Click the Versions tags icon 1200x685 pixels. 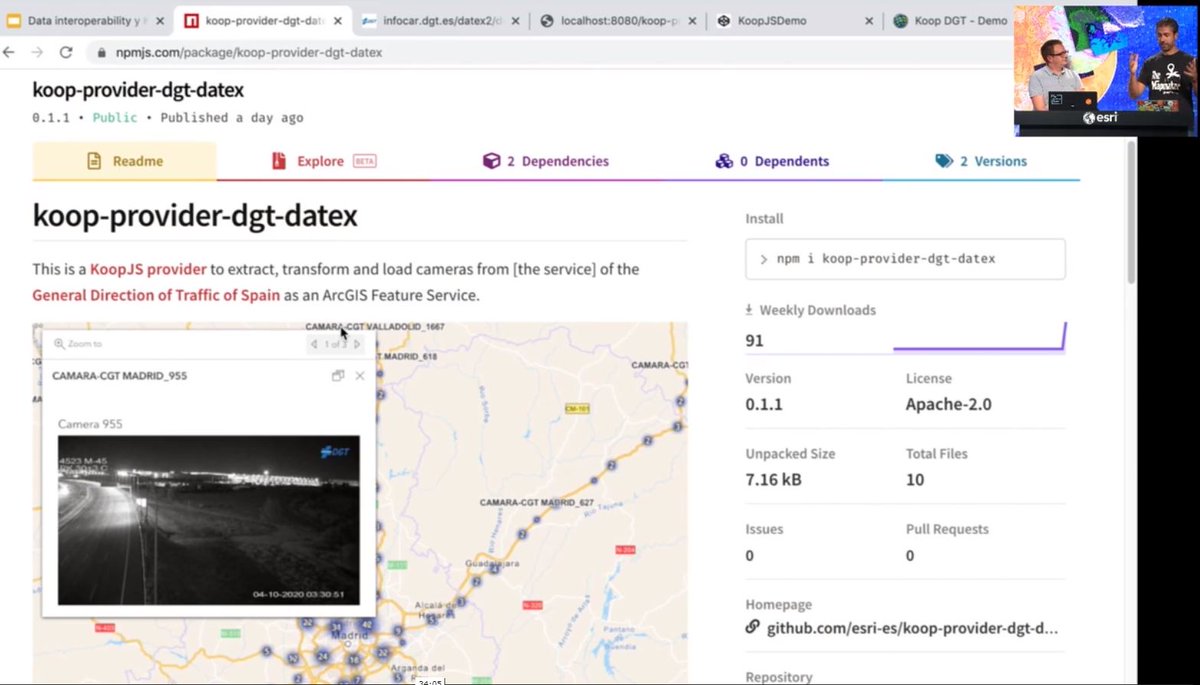click(x=944, y=161)
